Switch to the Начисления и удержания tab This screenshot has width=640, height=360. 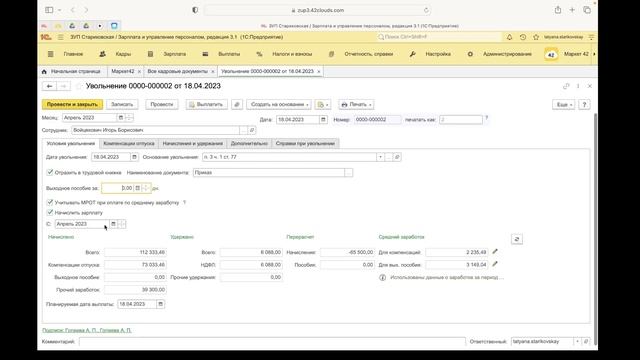point(193,144)
